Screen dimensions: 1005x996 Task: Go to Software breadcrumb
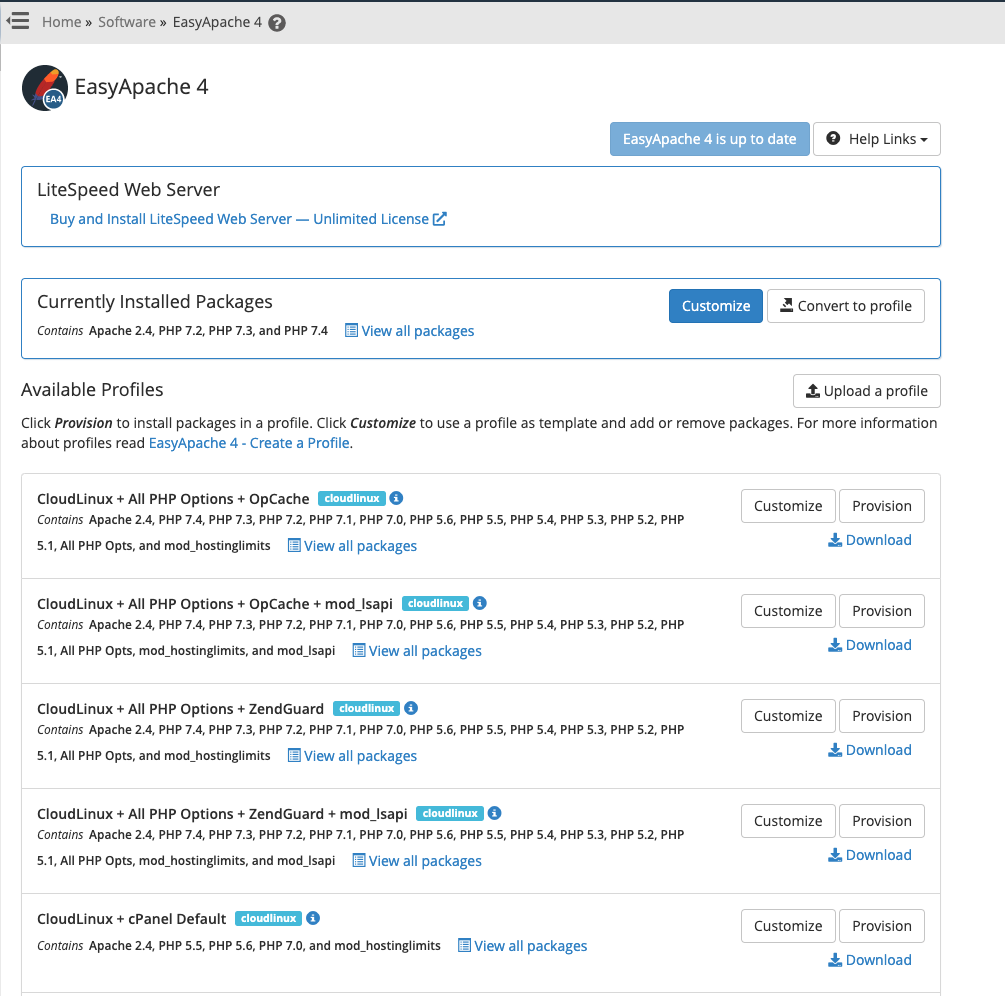coord(127,22)
